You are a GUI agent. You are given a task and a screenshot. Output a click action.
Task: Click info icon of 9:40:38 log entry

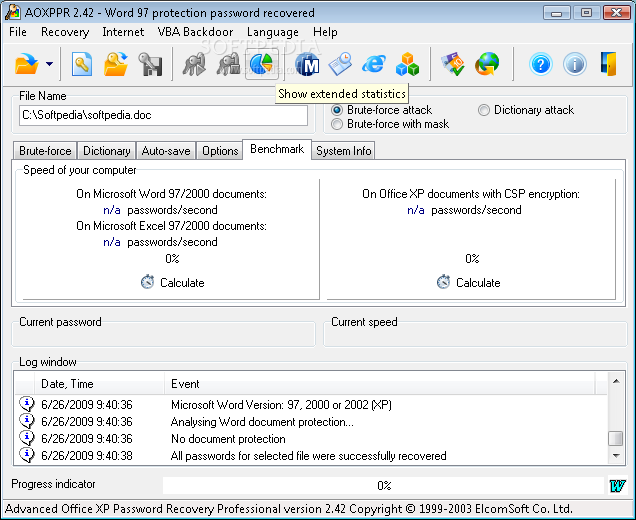[27, 455]
